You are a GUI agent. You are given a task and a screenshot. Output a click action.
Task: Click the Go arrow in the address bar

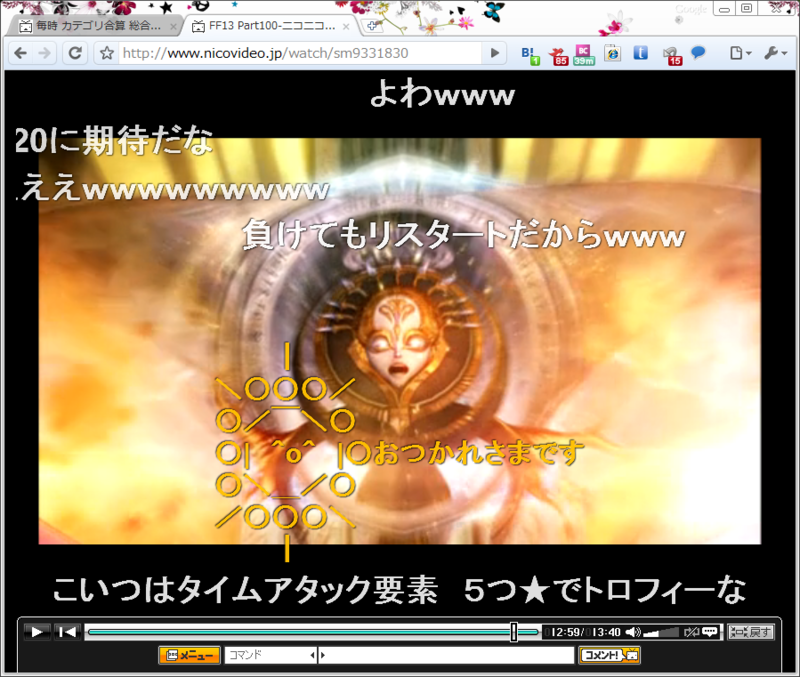(494, 53)
